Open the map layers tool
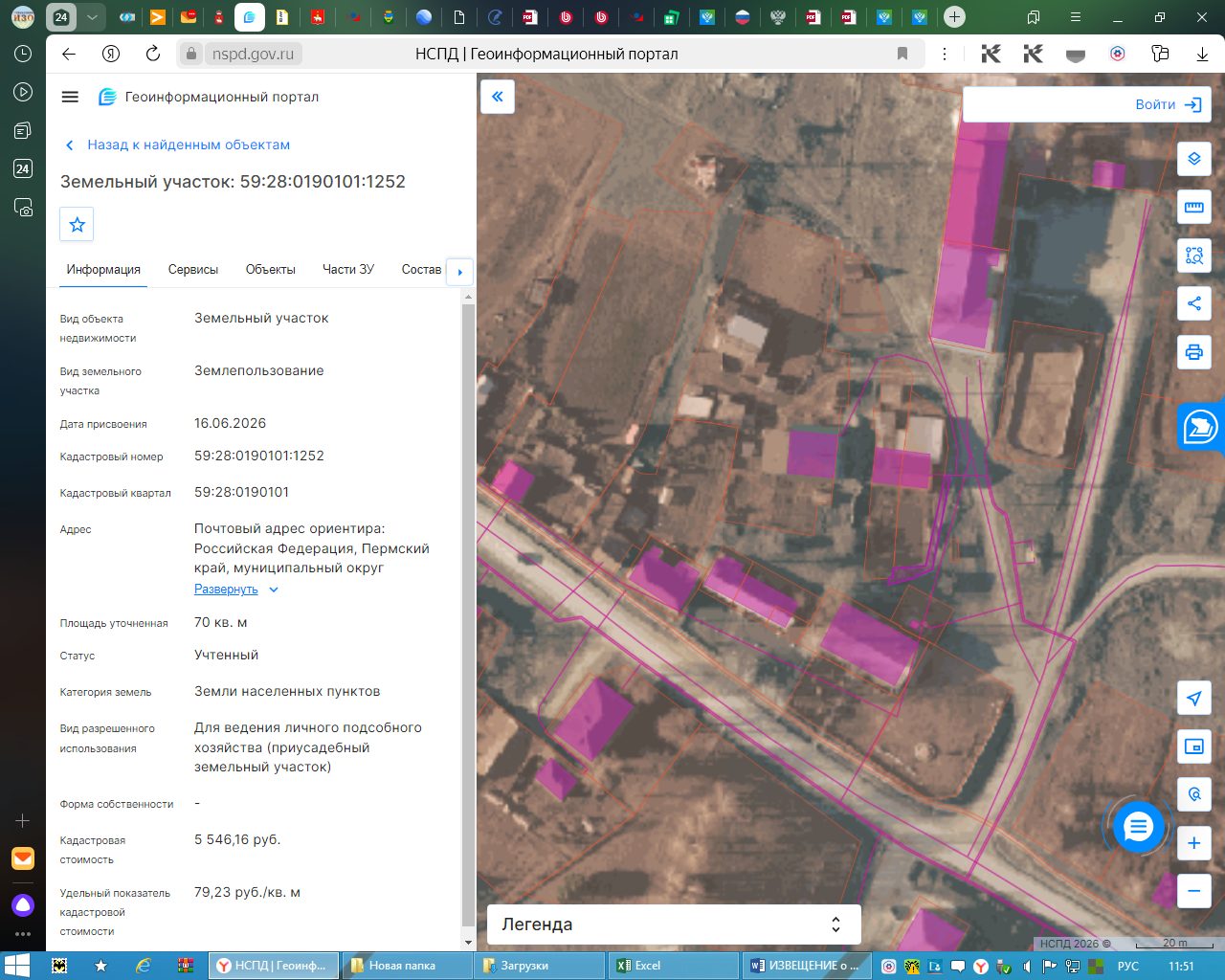 1194,159
